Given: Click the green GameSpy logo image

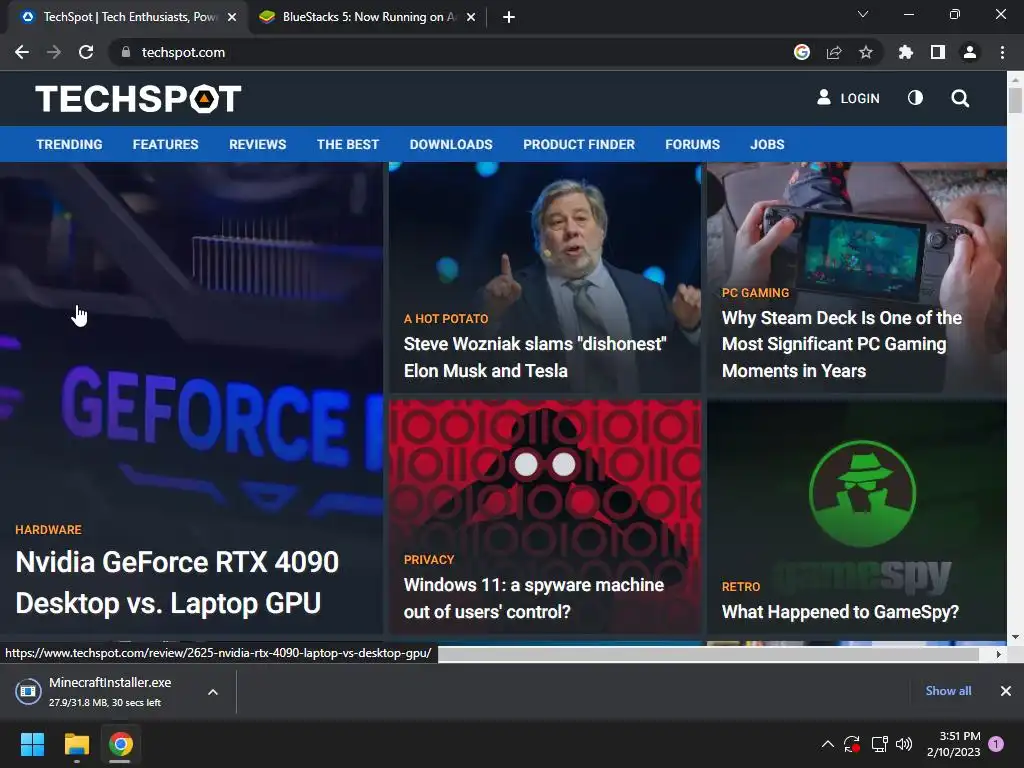Looking at the screenshot, I should point(862,494).
